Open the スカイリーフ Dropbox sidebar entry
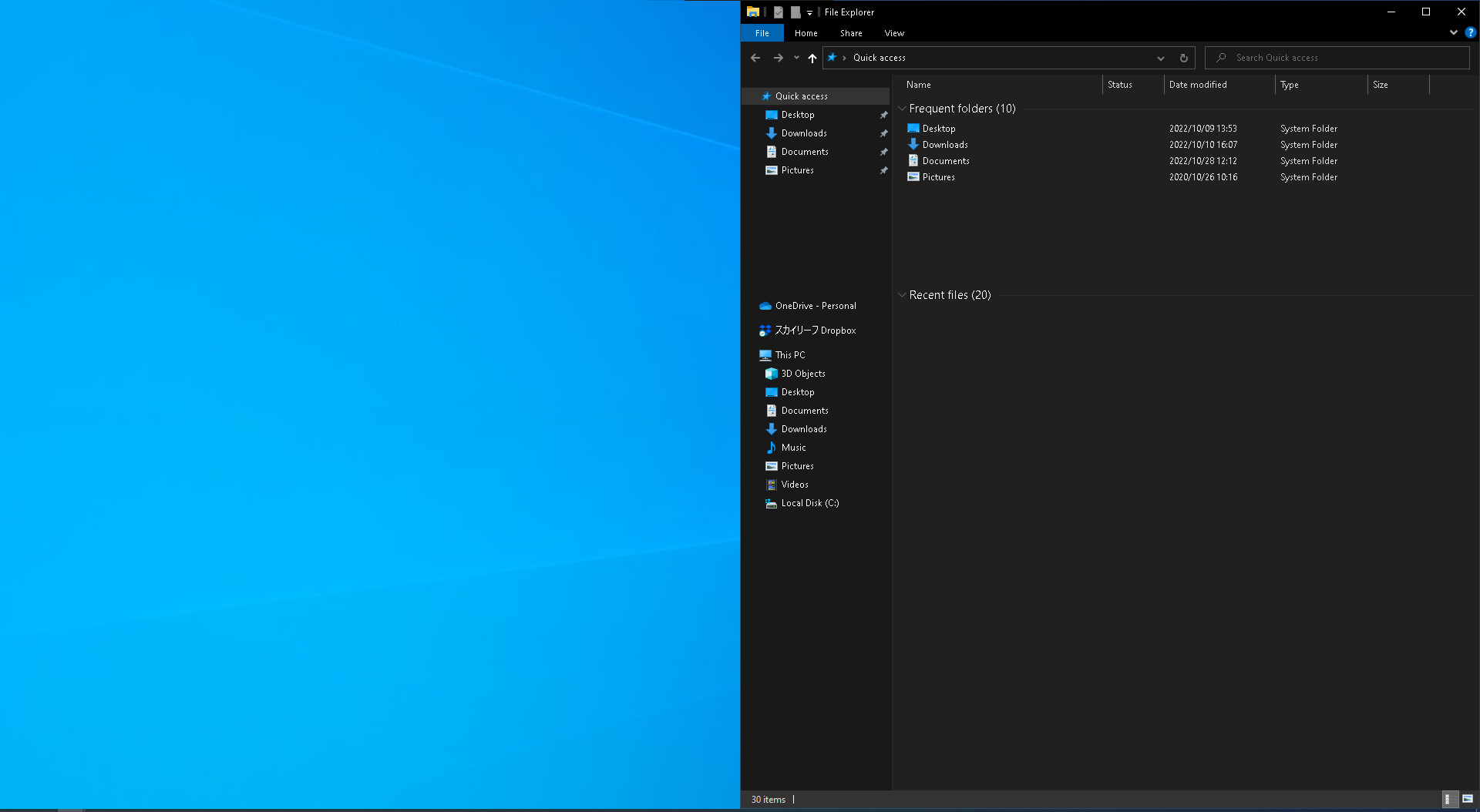Viewport: 1480px width, 812px height. pyautogui.click(x=815, y=330)
